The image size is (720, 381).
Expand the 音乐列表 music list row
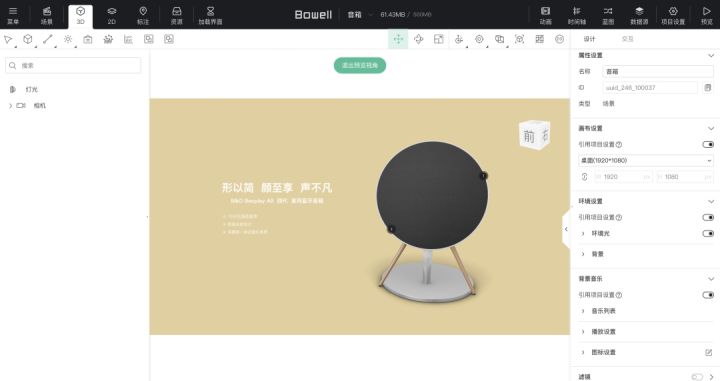583,311
